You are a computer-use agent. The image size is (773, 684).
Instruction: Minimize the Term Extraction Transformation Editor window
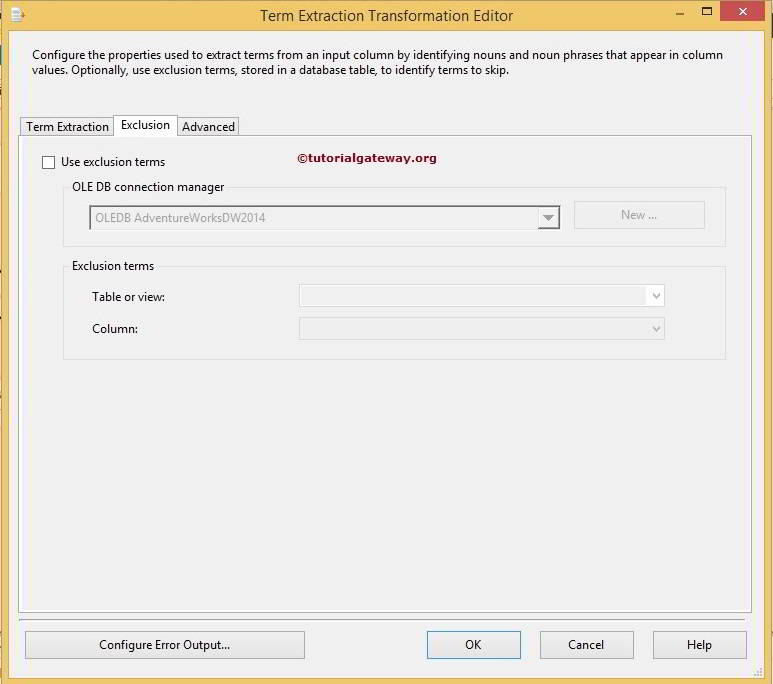pyautogui.click(x=680, y=14)
